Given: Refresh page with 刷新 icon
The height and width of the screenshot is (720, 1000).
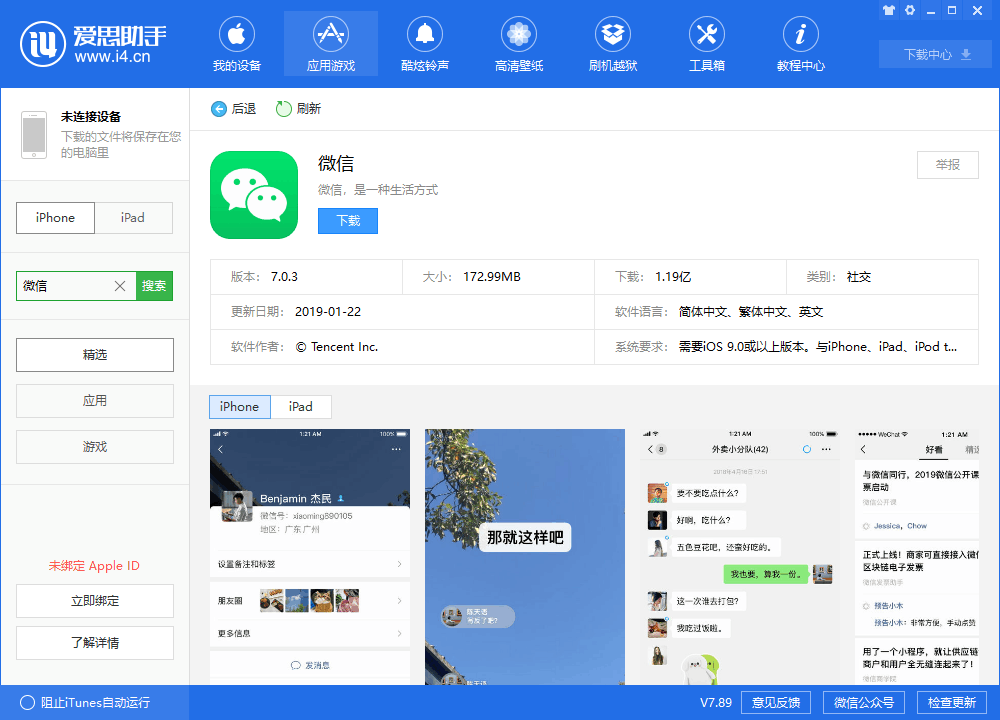Looking at the screenshot, I should click(298, 109).
